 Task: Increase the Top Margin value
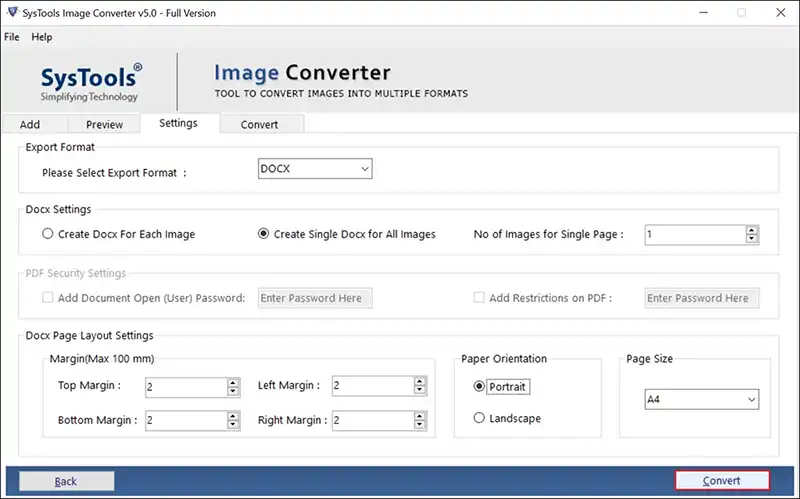click(233, 383)
